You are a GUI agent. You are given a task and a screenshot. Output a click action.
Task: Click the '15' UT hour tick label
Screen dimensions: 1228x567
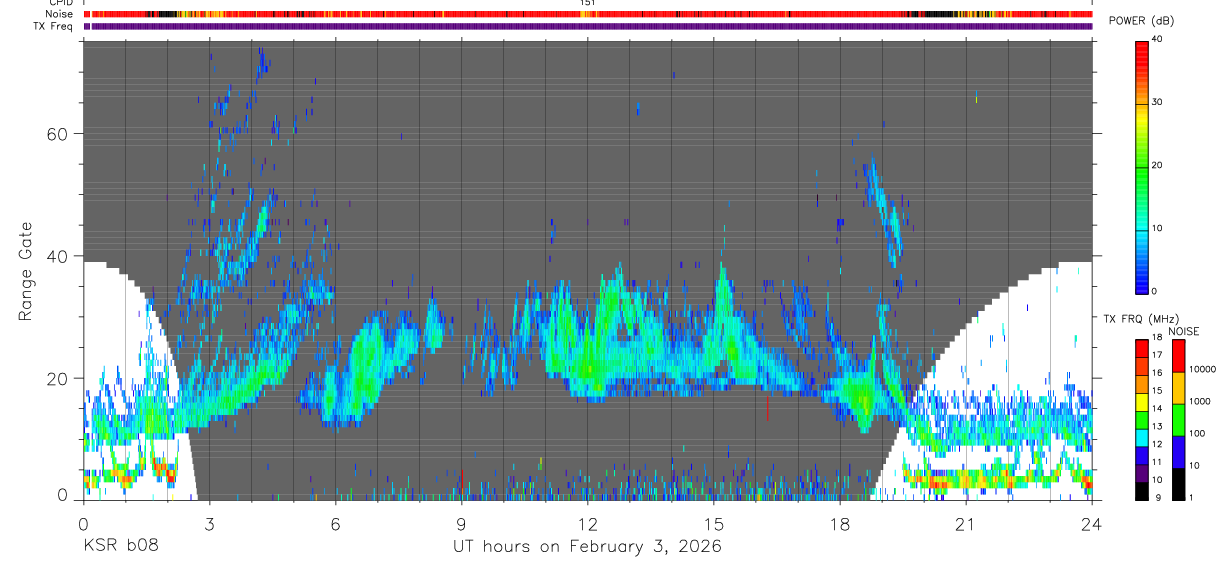[x=714, y=523]
